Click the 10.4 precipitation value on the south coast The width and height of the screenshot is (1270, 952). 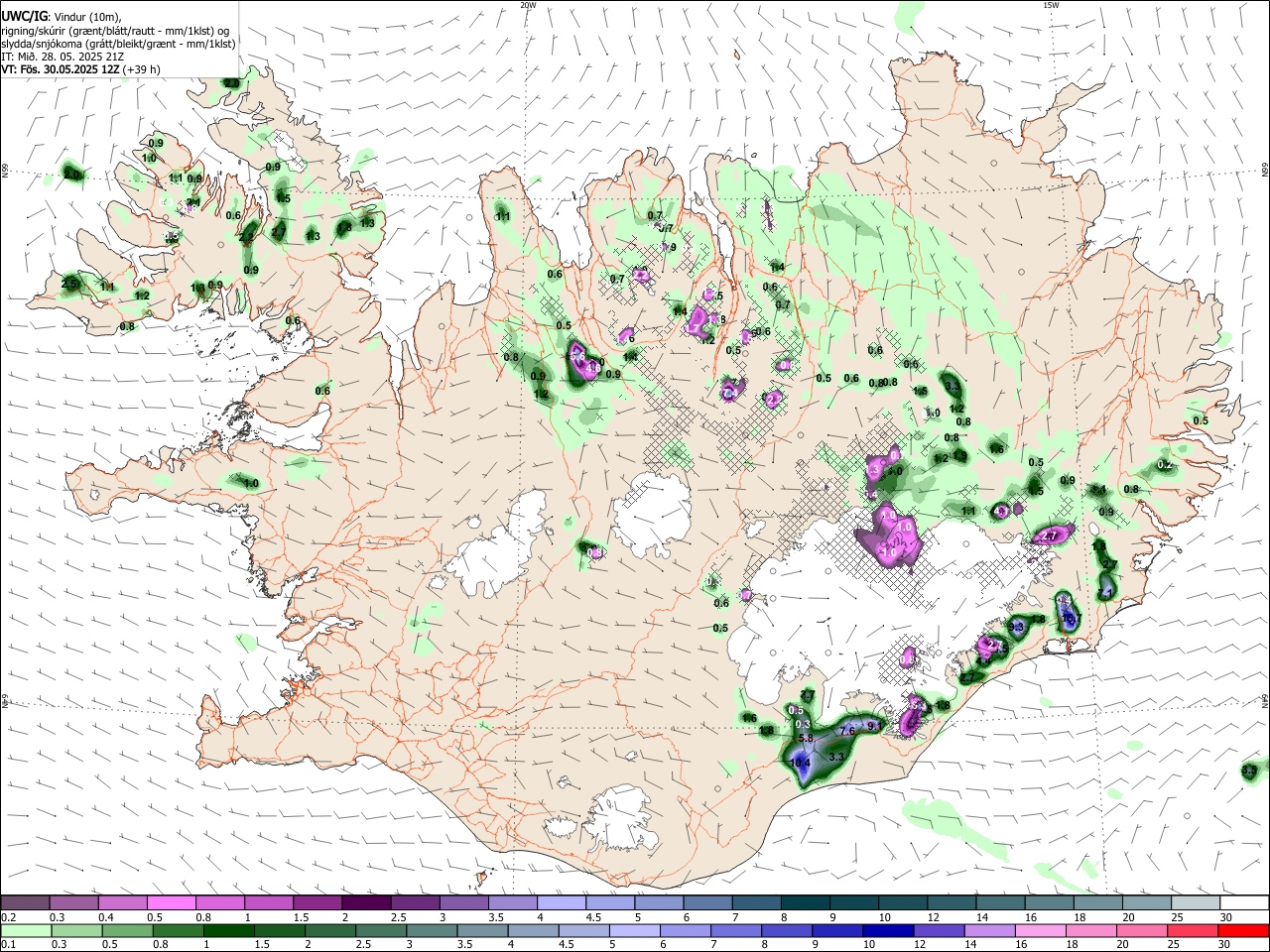(x=800, y=762)
